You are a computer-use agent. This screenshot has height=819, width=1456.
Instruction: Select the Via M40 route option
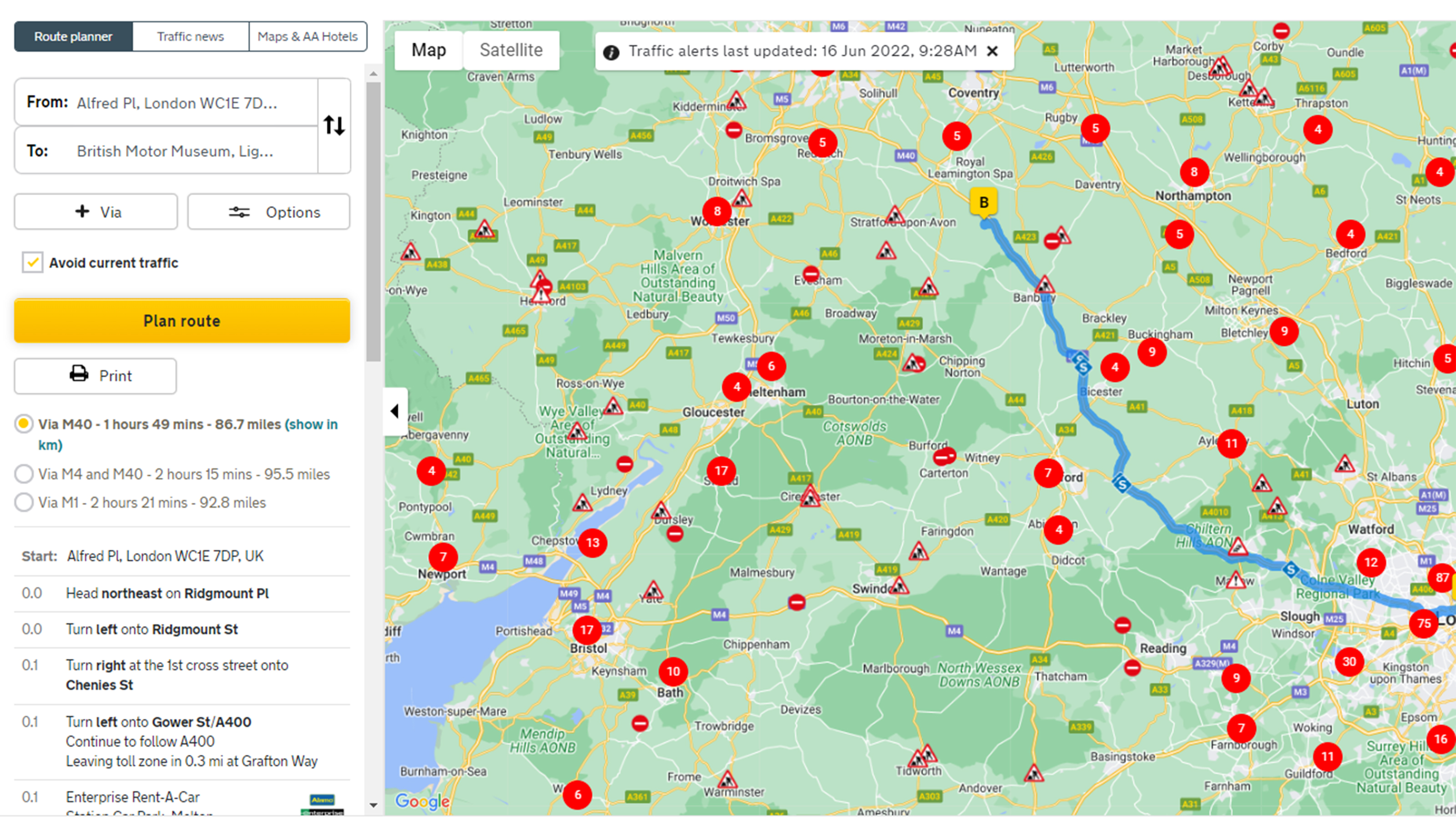(24, 424)
